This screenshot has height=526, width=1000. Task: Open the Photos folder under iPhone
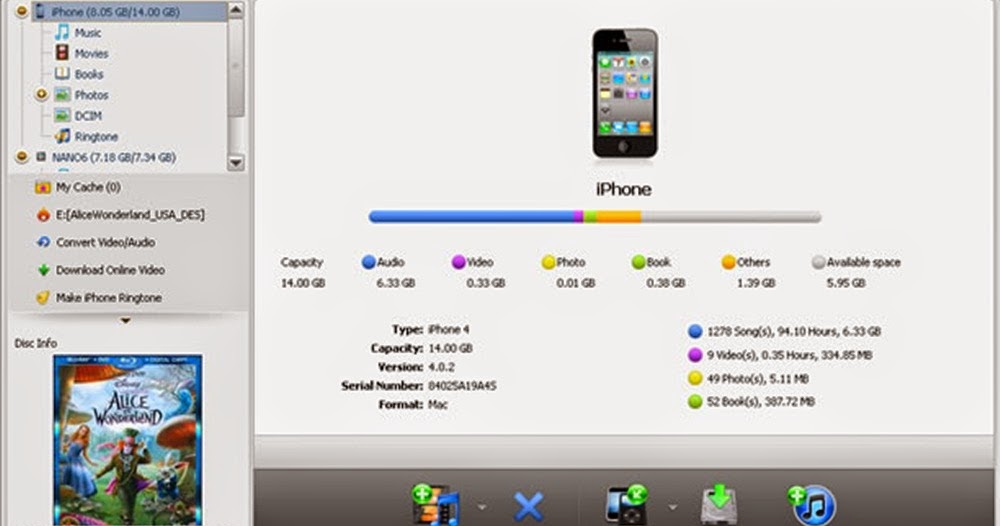click(x=91, y=95)
